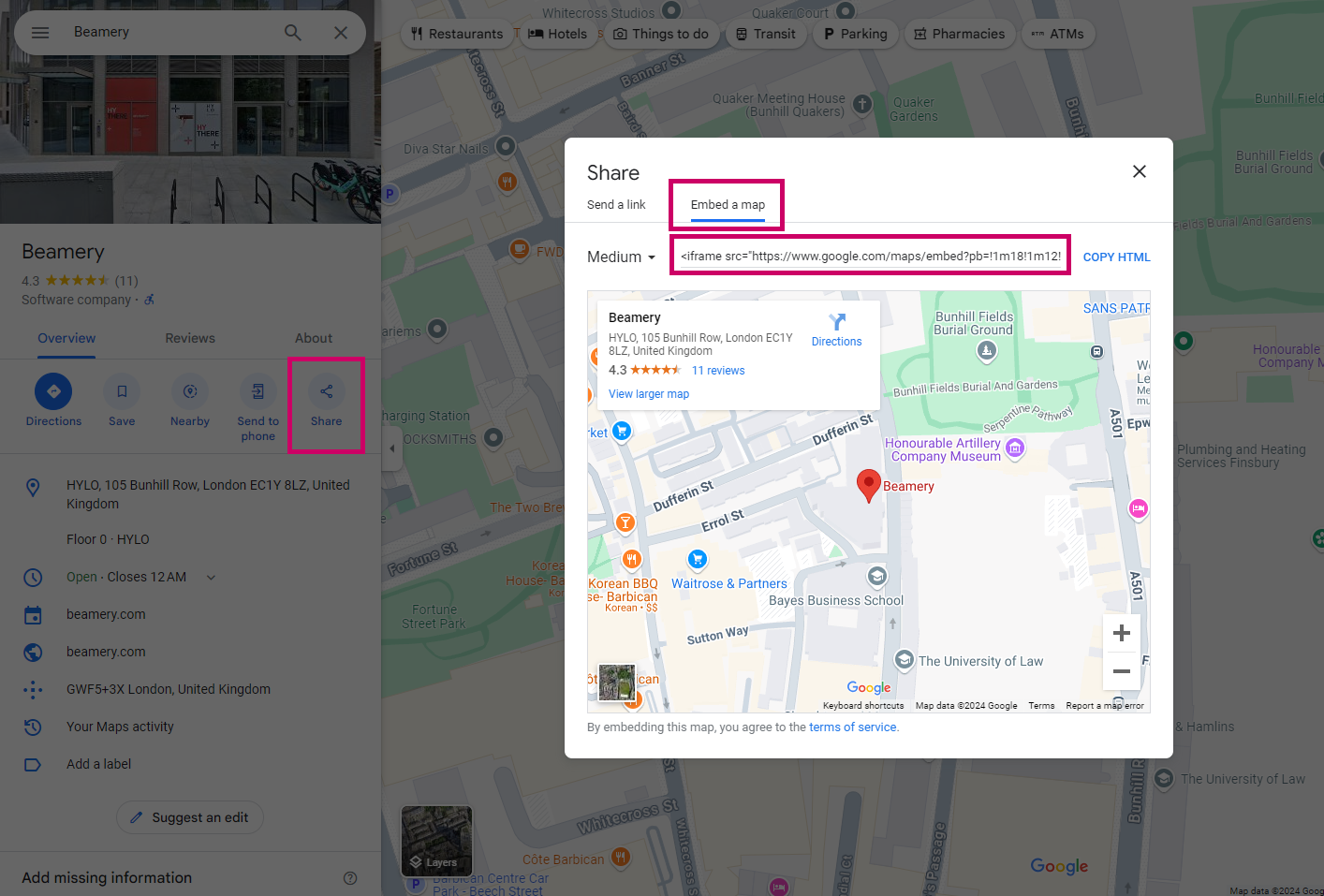Open the Reviews tab
The image size is (1324, 896).
coord(190,339)
